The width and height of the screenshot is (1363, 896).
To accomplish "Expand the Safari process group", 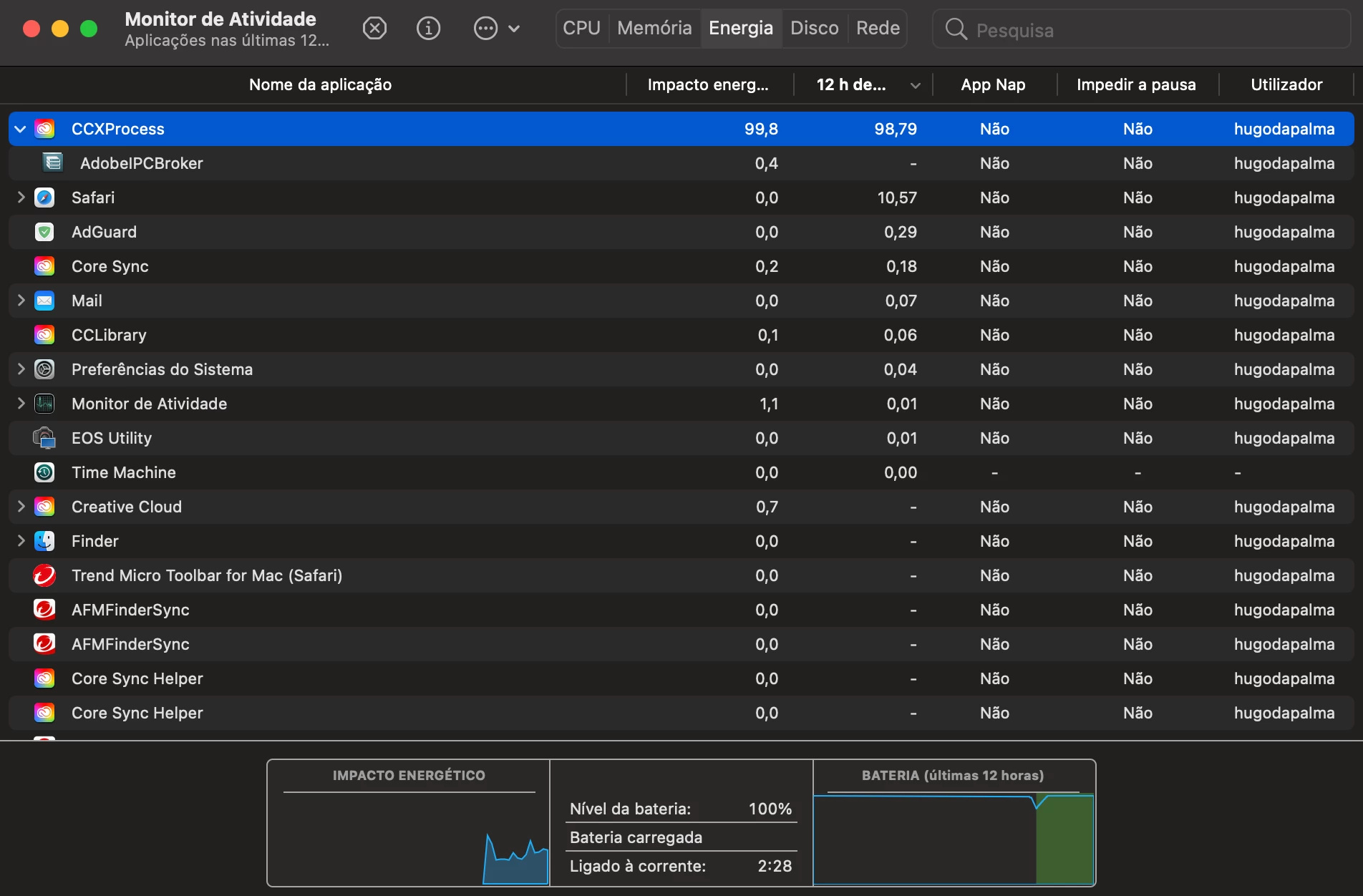I will 21,198.
